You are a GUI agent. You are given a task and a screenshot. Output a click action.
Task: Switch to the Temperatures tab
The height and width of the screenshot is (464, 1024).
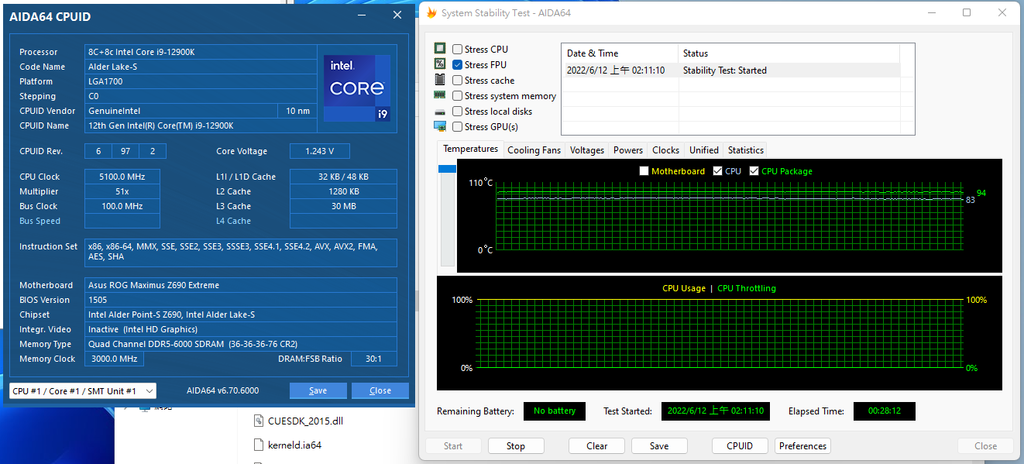point(471,149)
